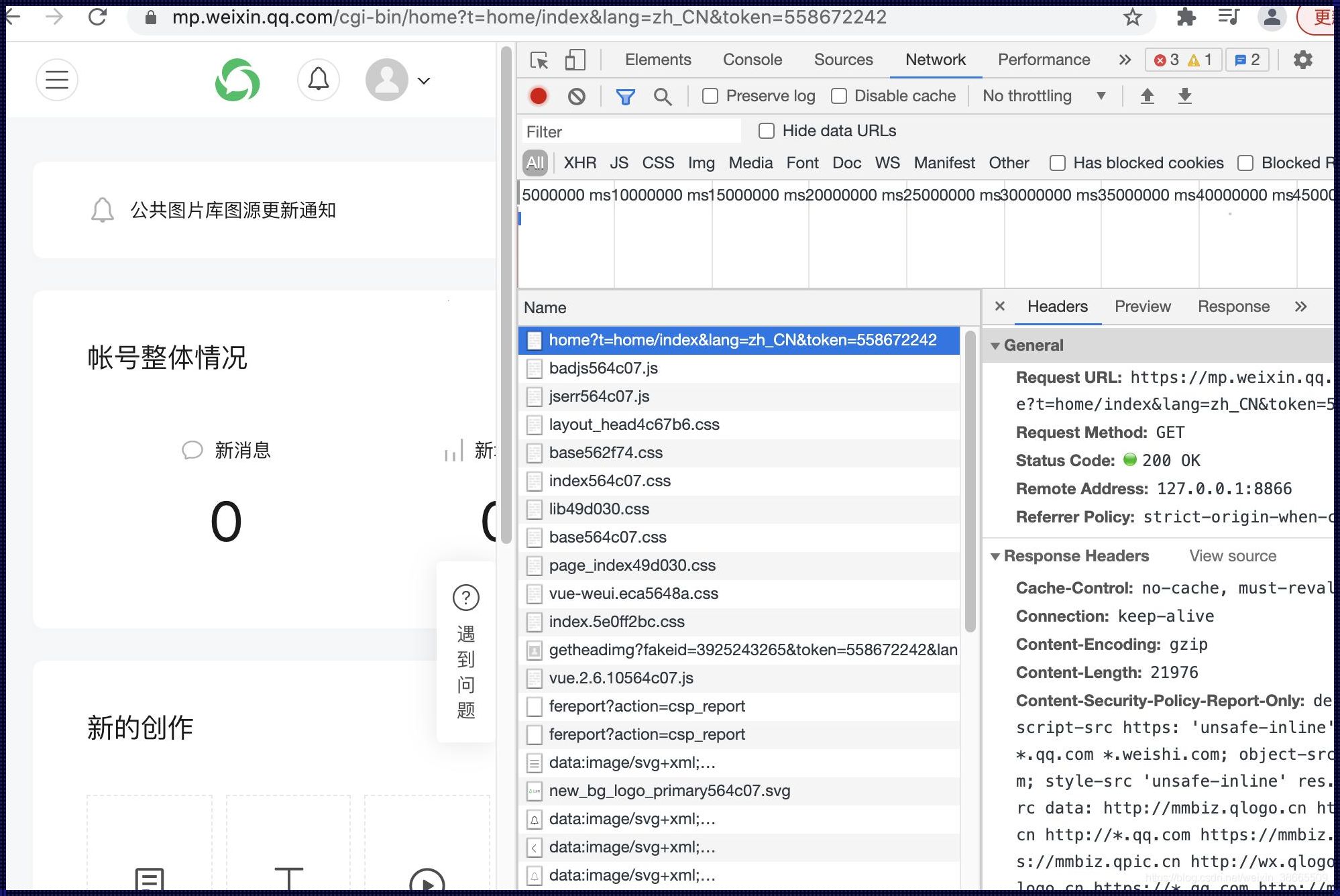Open the Response tab
This screenshot has height=896, width=1340.
pos(1234,306)
